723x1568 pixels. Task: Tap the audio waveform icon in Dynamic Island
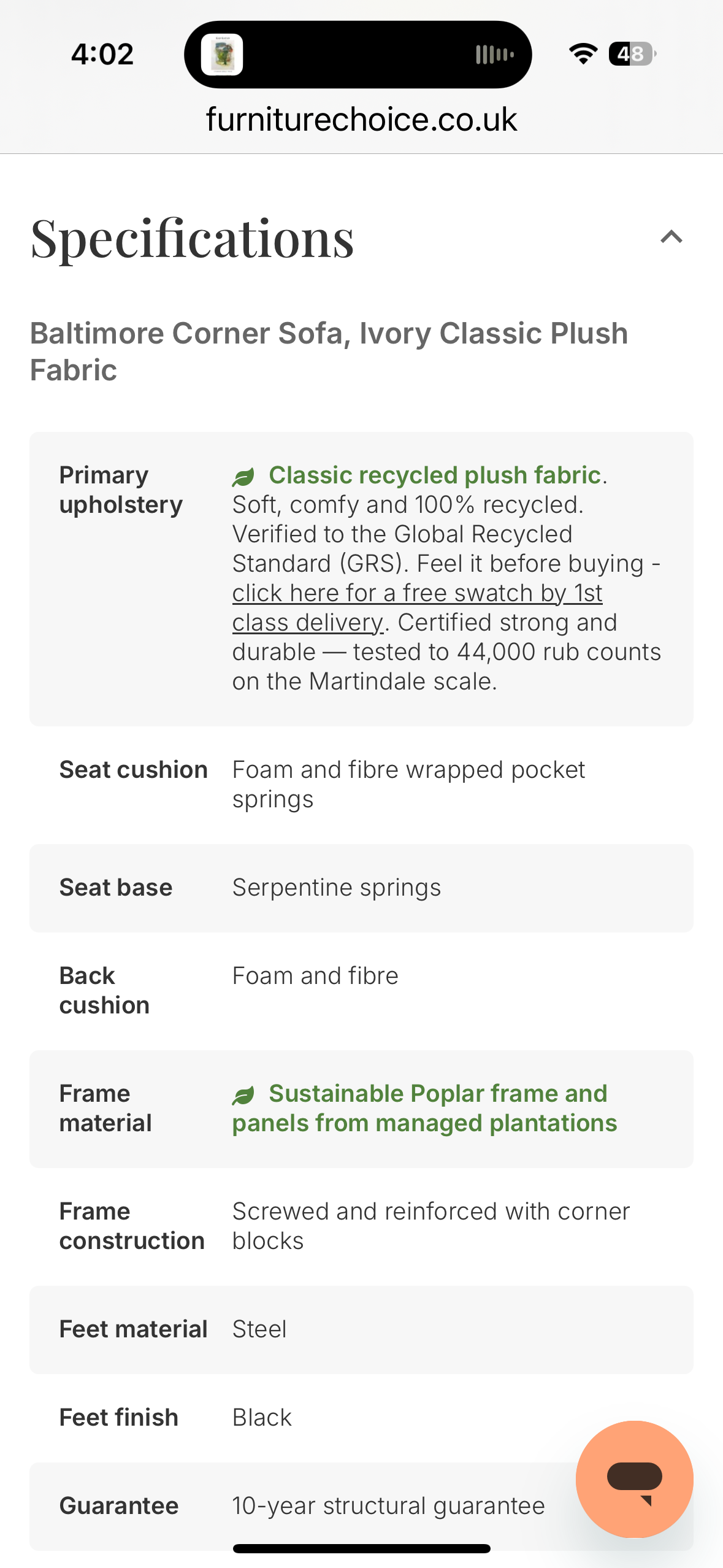(x=494, y=55)
